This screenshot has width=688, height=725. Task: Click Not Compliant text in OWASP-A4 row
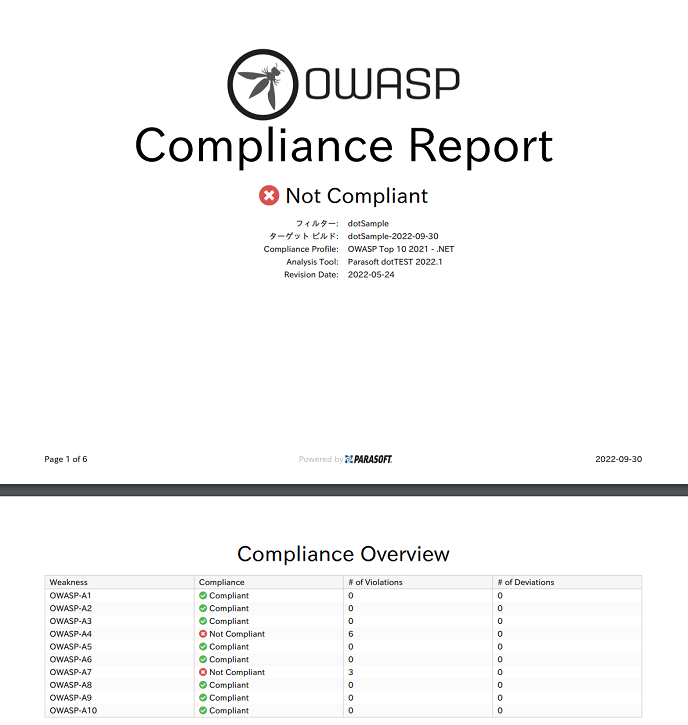(237, 634)
